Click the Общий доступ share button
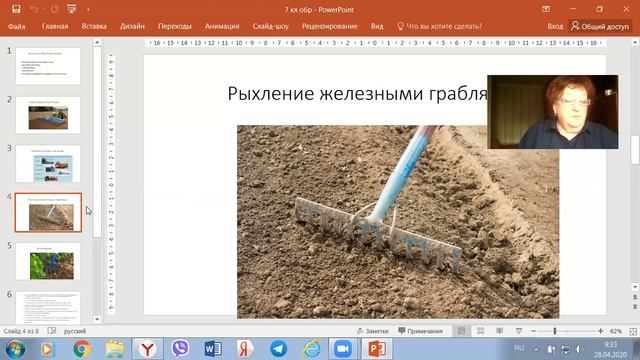 600,26
